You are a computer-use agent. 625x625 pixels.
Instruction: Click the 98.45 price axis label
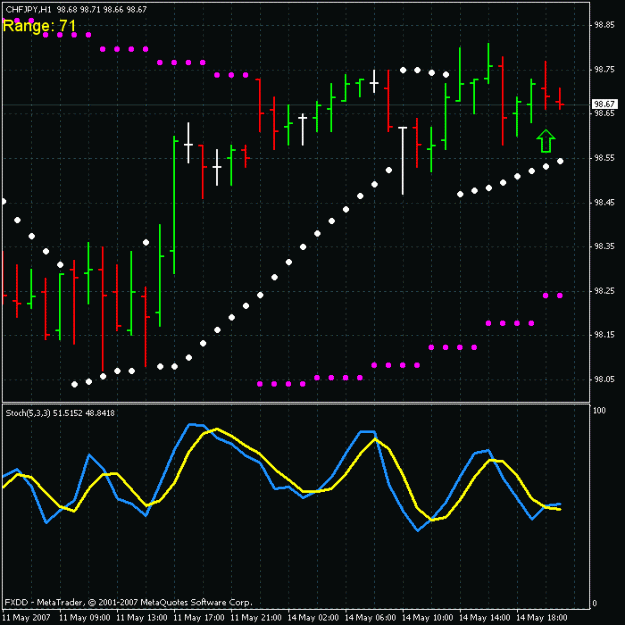pyautogui.click(x=604, y=202)
